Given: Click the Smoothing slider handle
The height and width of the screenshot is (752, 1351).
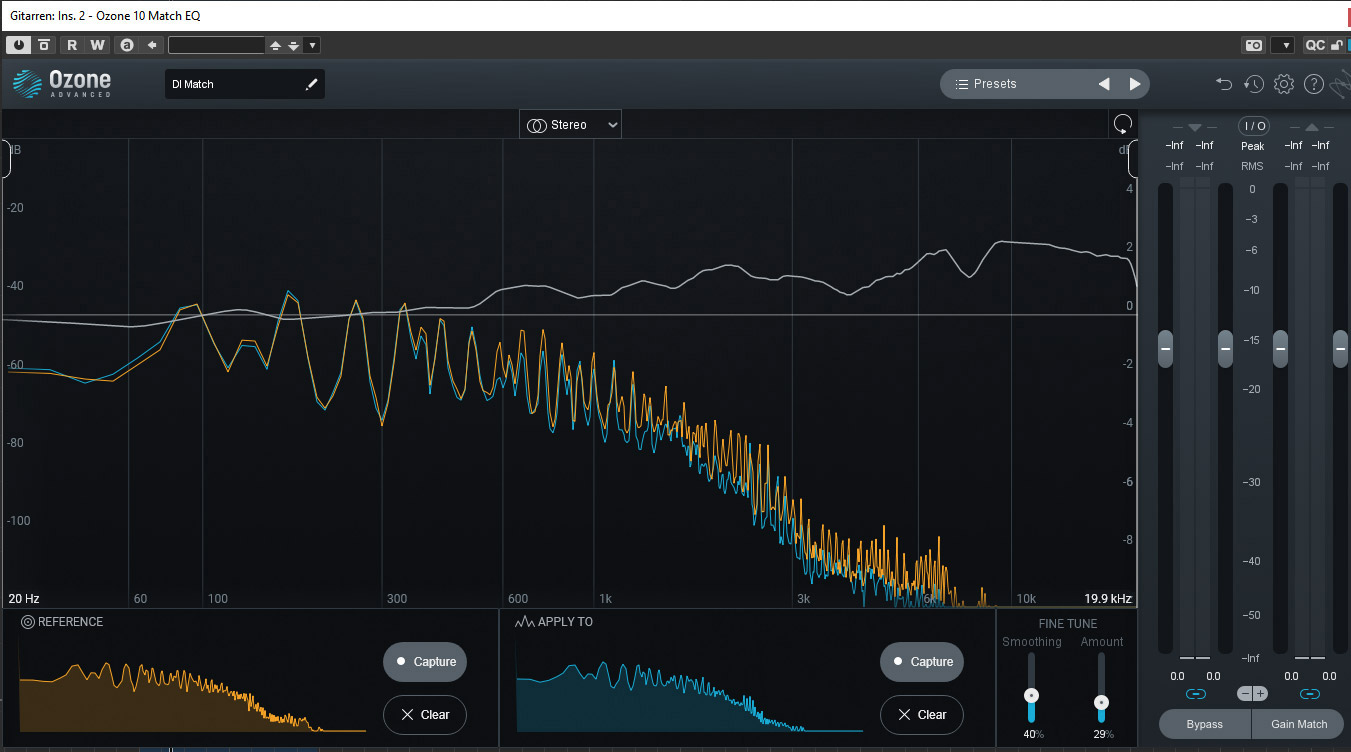Looking at the screenshot, I should tap(1031, 695).
